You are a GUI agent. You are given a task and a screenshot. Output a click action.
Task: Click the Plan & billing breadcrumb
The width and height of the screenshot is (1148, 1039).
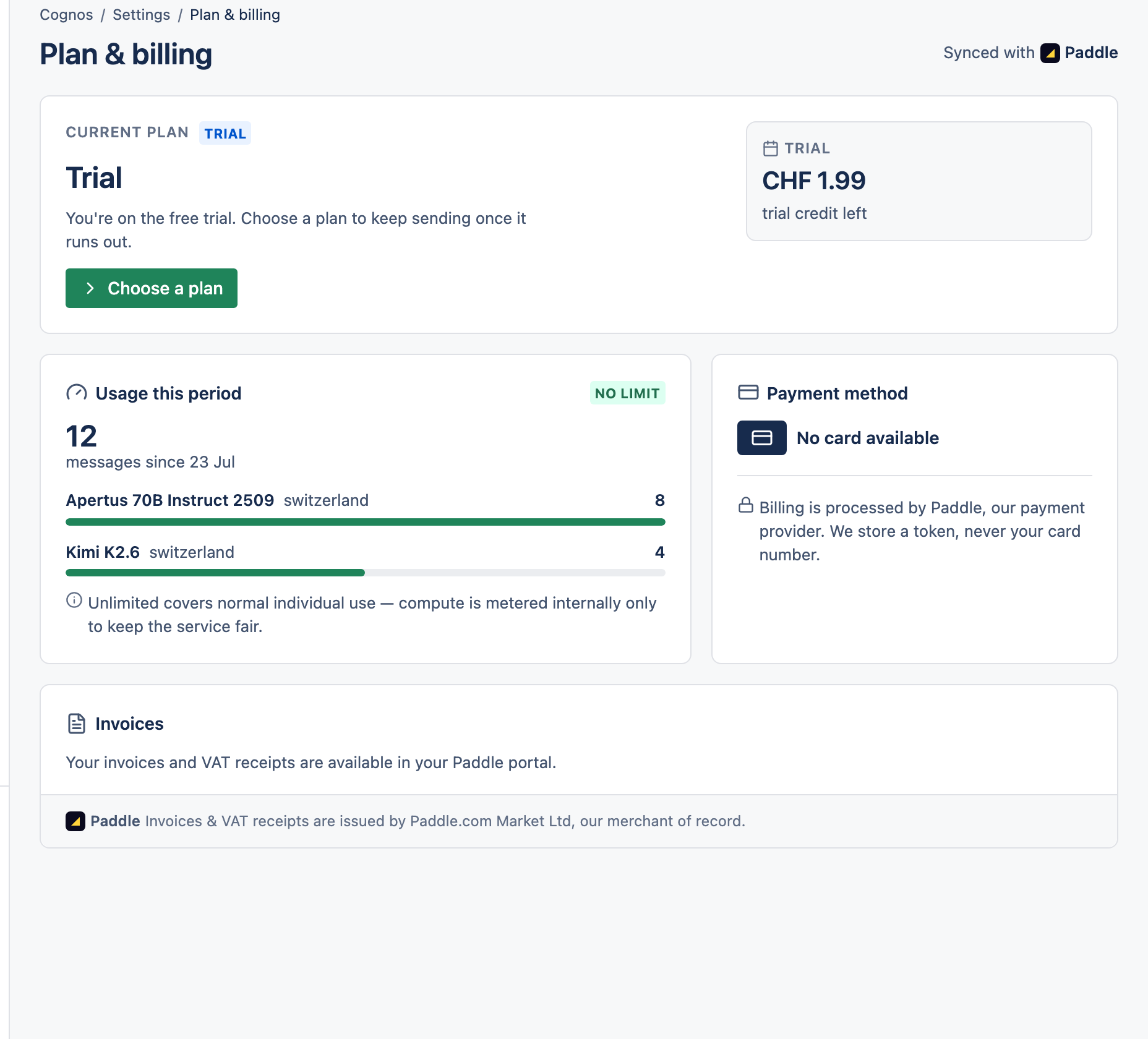tap(235, 14)
